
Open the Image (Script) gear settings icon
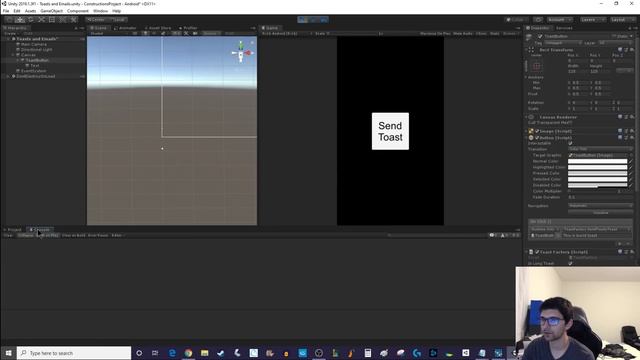click(x=631, y=131)
